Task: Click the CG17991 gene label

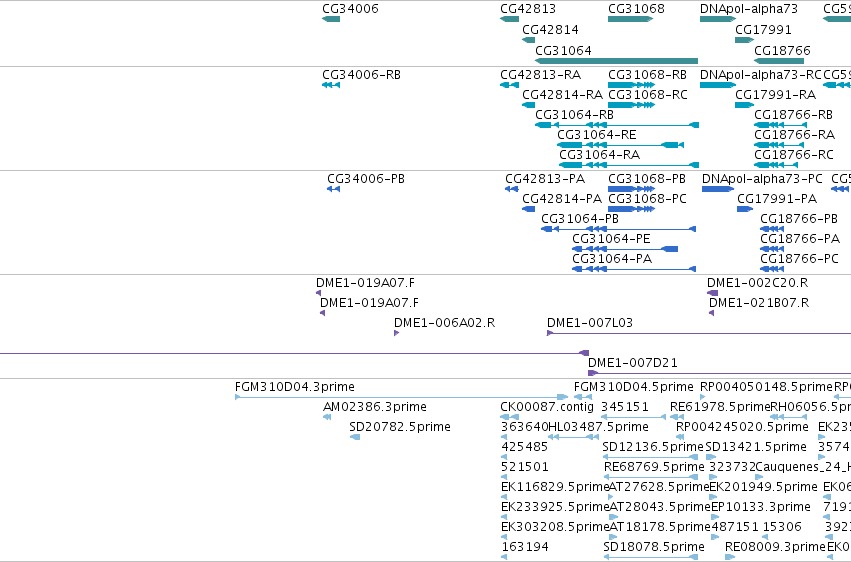Action: (763, 29)
